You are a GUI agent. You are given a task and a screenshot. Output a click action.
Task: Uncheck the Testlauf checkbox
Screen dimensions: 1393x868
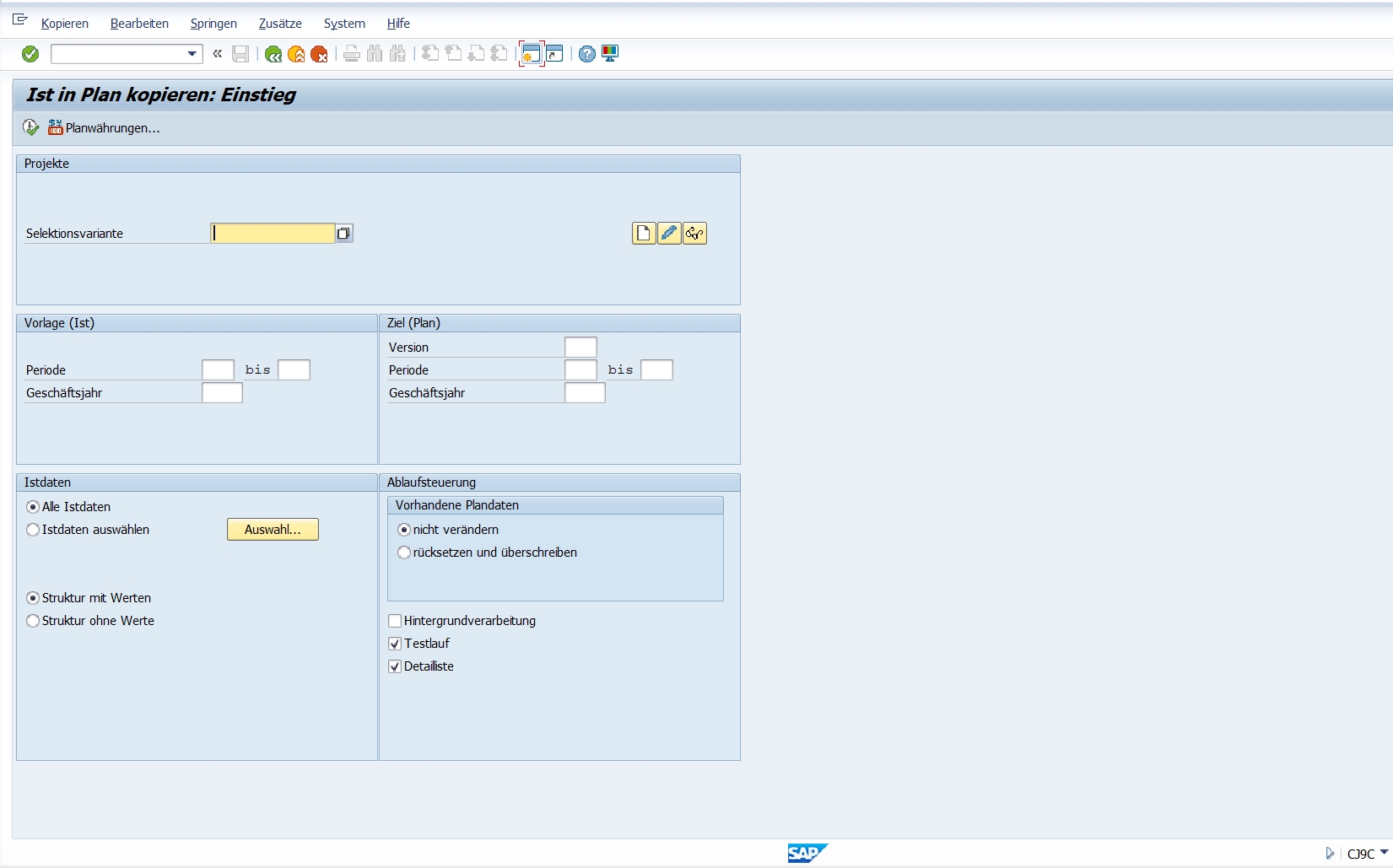coord(395,644)
